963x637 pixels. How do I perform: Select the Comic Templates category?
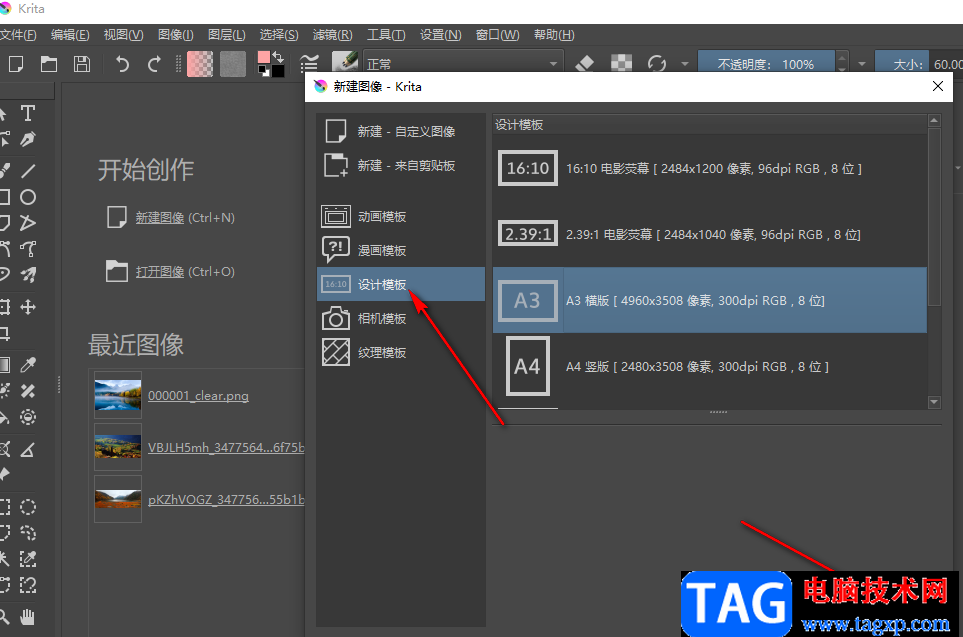coord(401,250)
